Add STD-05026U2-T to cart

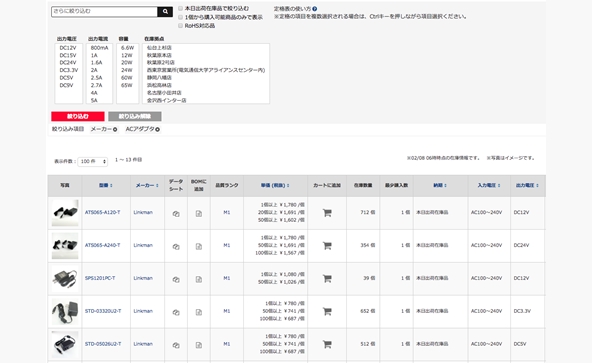point(327,344)
